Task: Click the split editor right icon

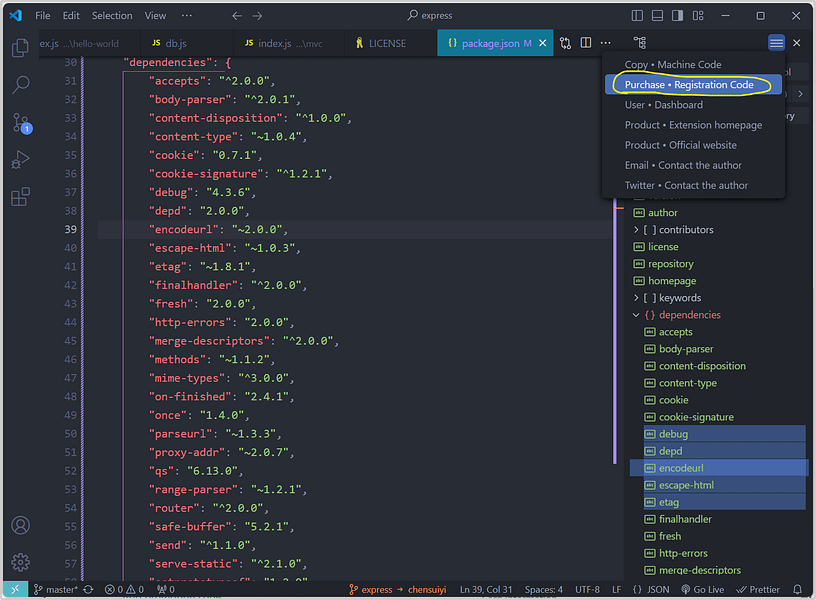Action: (x=586, y=43)
